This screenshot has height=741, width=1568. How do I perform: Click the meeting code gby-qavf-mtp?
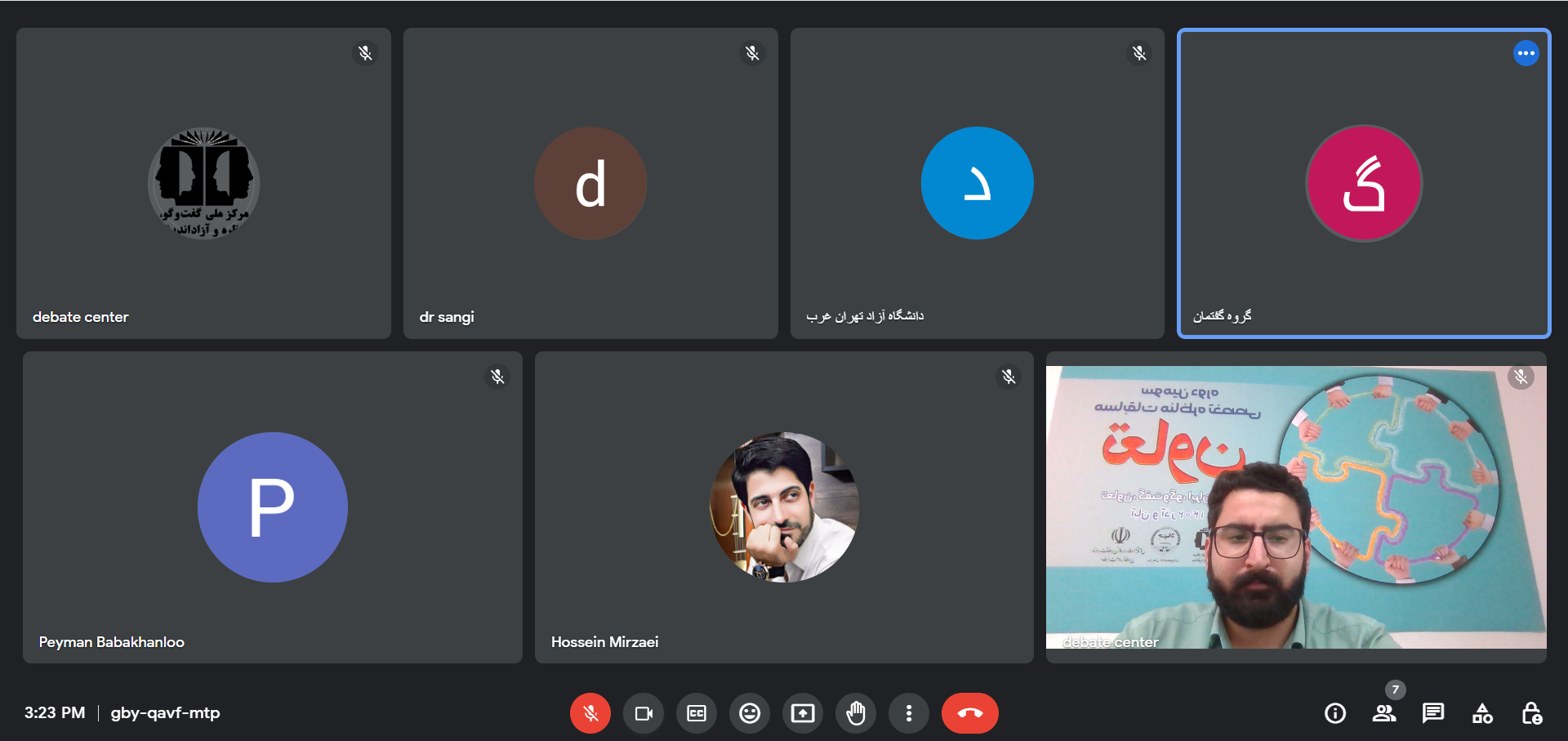point(165,713)
